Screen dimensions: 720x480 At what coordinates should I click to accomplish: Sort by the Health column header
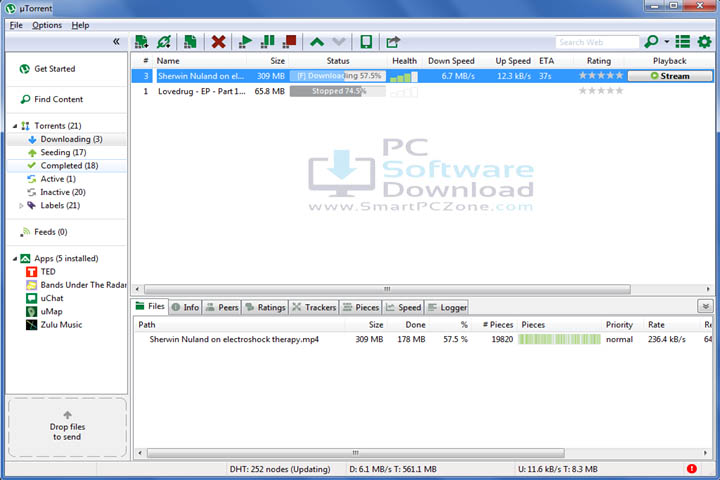pyautogui.click(x=404, y=61)
